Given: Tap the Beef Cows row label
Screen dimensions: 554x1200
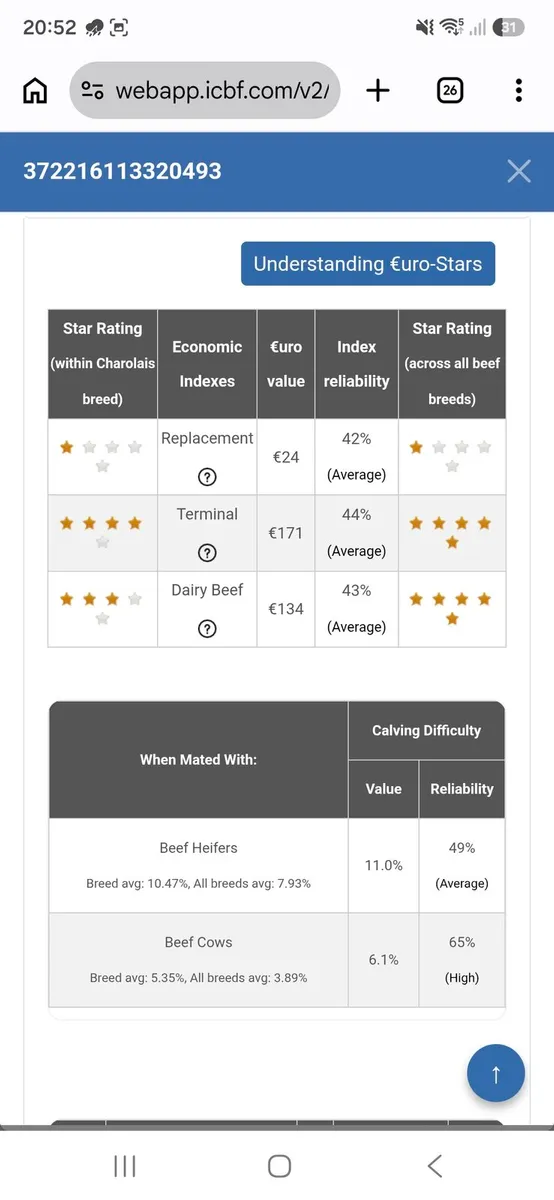Looking at the screenshot, I should click(198, 942).
